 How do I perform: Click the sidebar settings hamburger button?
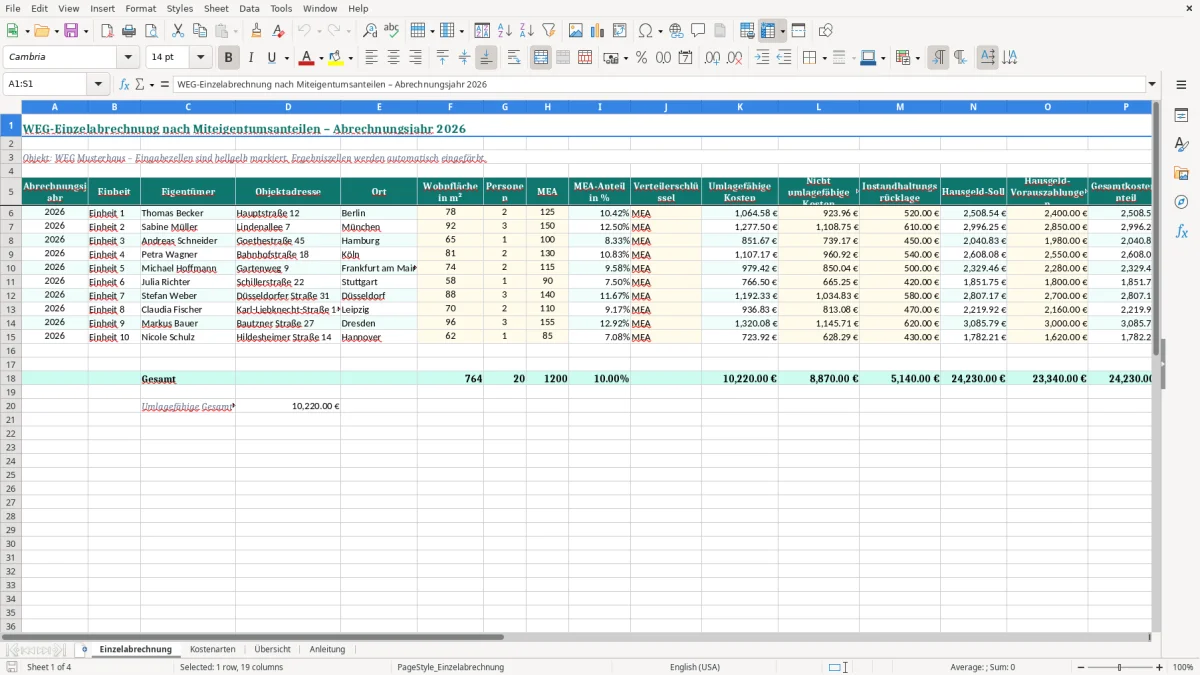click(x=1181, y=85)
